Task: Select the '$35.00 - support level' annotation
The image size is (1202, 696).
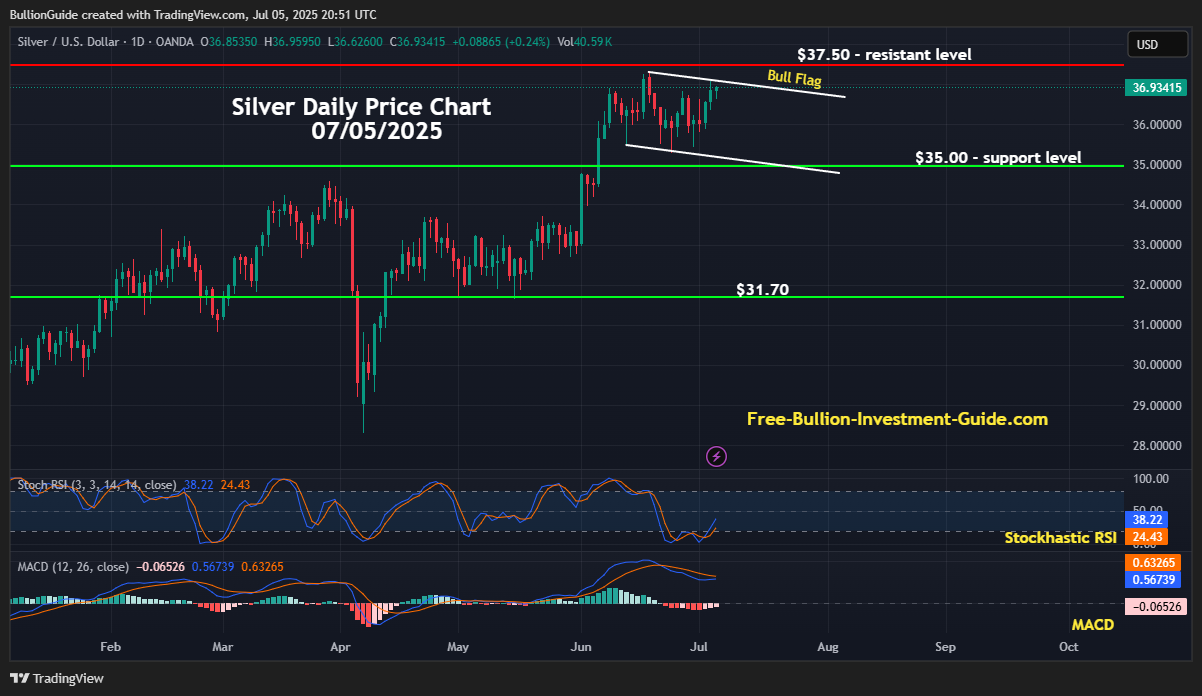Action: pyautogui.click(x=998, y=158)
